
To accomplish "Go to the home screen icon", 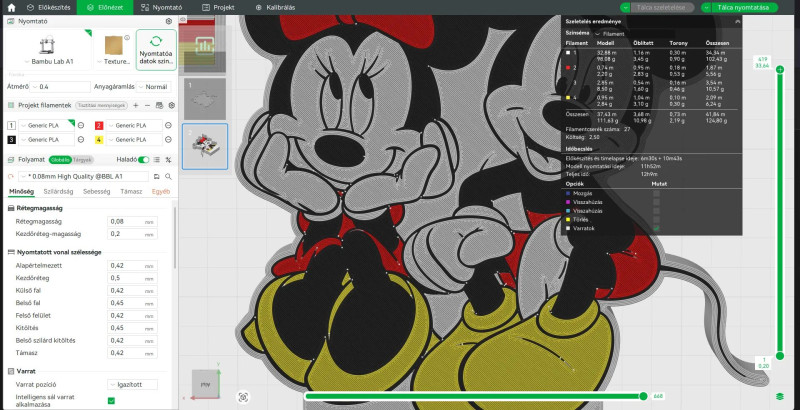I will coord(11,8).
